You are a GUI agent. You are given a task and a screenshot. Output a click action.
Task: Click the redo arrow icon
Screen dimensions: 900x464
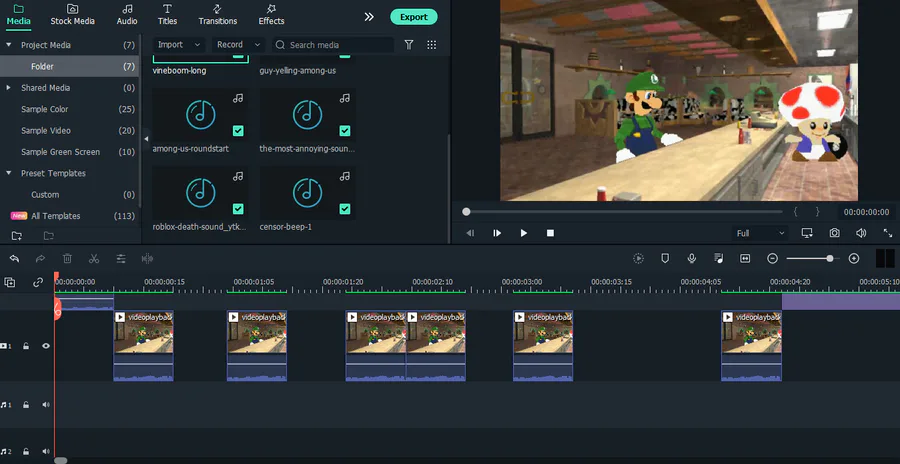[x=40, y=259]
